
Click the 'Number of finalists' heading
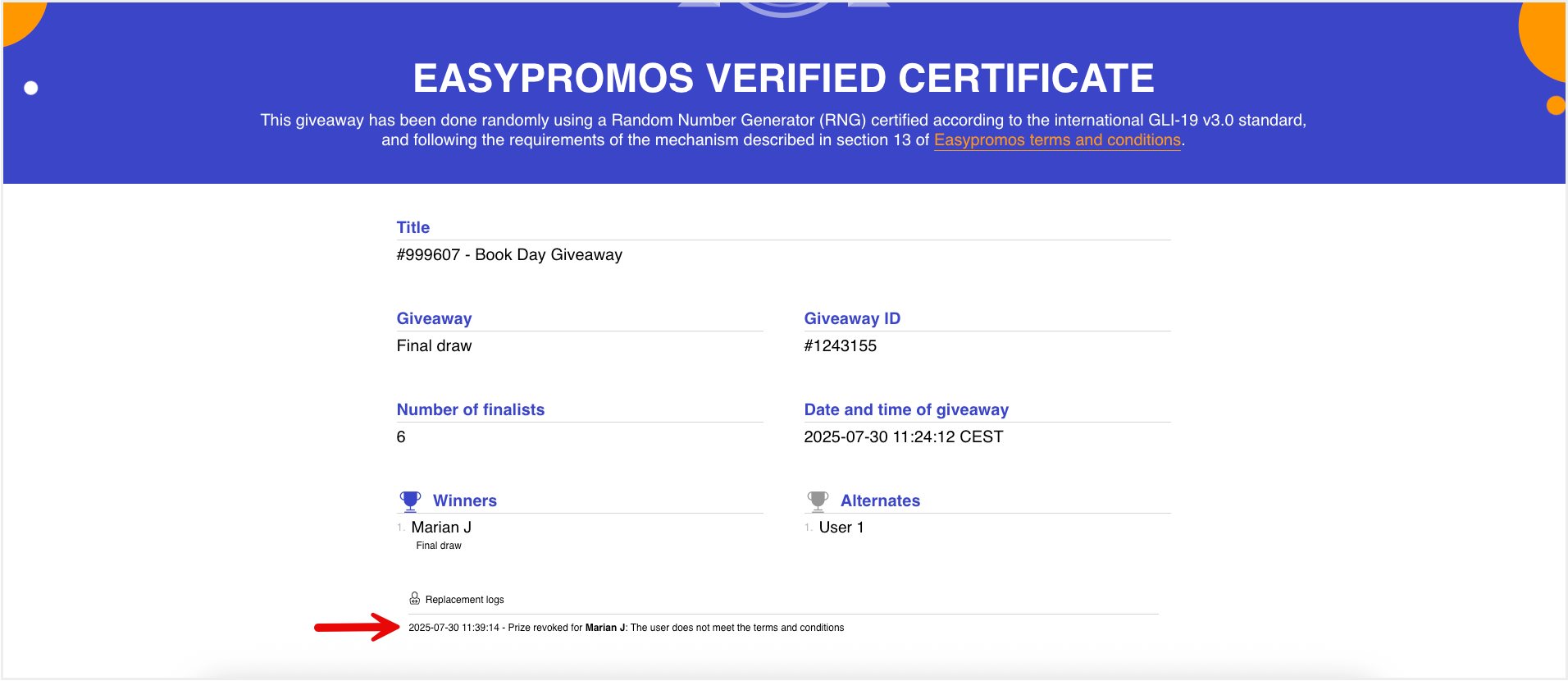pos(471,409)
